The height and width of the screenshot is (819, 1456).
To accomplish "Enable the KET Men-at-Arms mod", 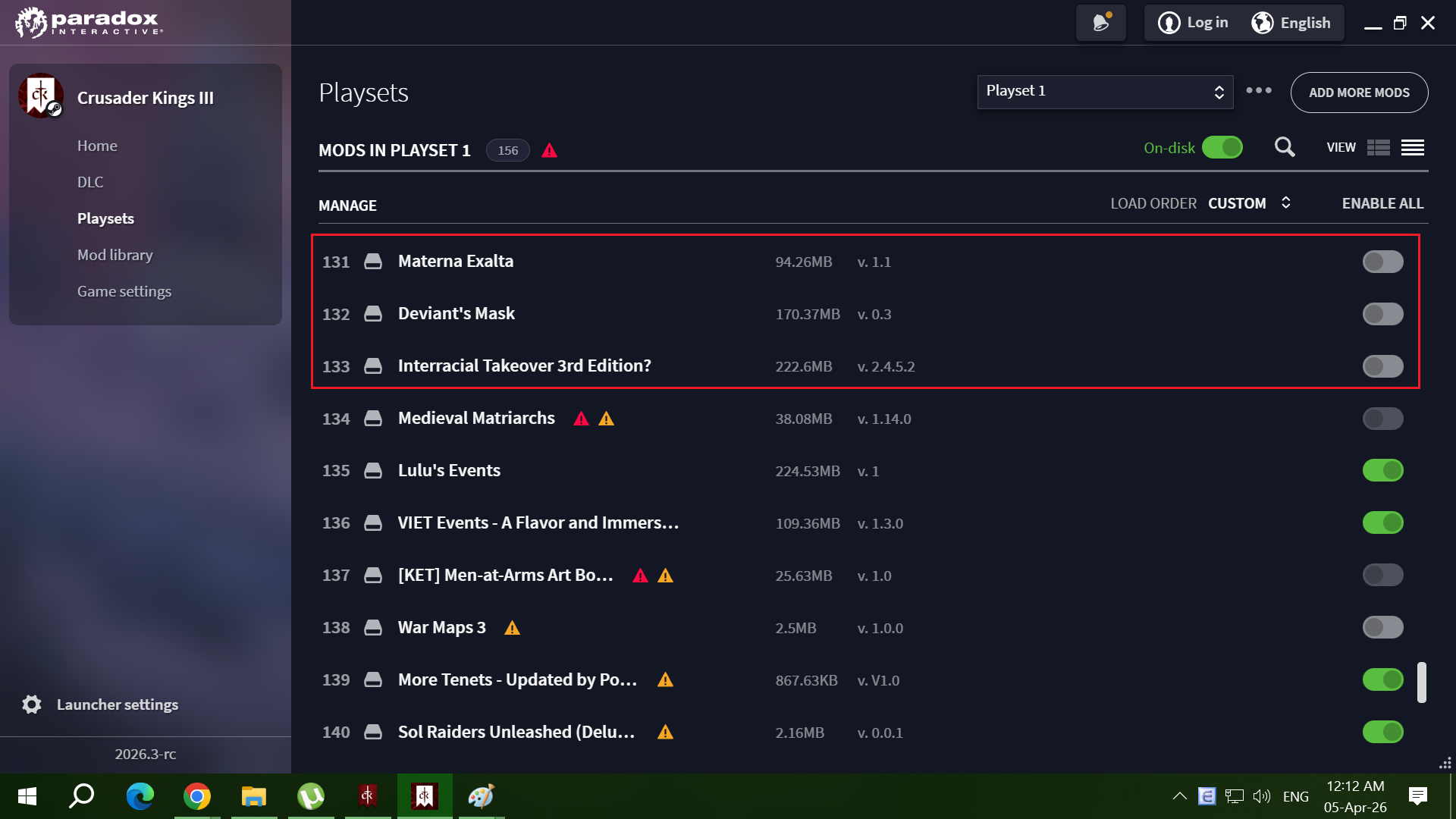I will (1383, 576).
